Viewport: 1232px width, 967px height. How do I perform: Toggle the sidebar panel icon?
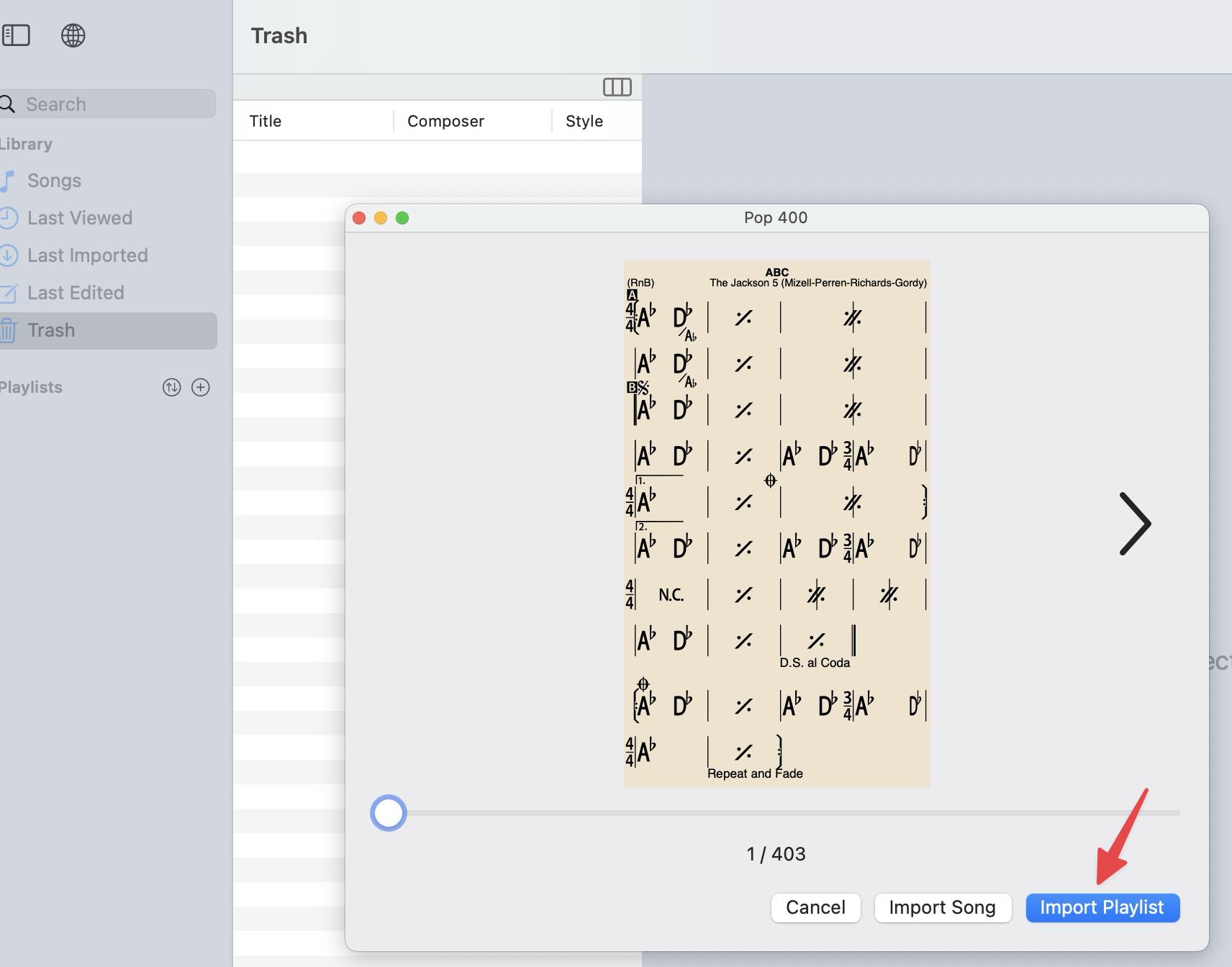[x=16, y=35]
